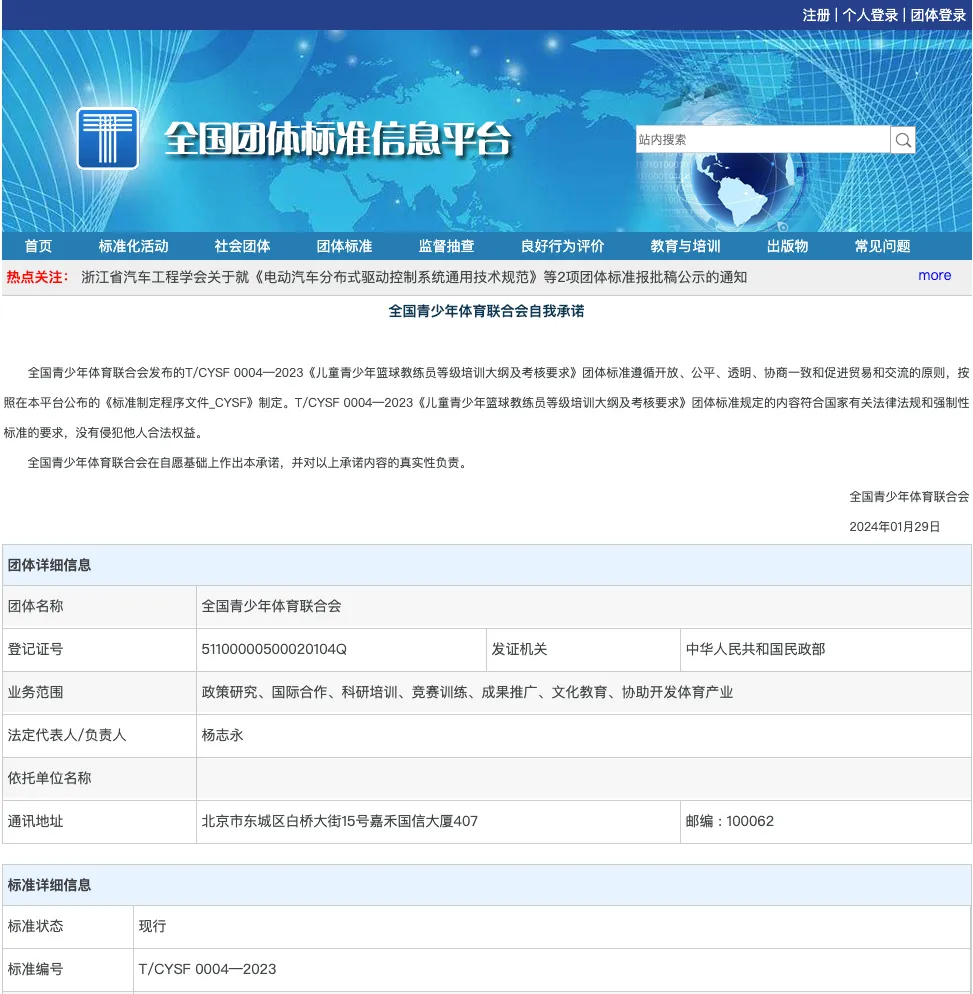This screenshot has height=994, width=973.
Task: Select the address 北京市东城区白桥大街15号
Action: pos(339,822)
